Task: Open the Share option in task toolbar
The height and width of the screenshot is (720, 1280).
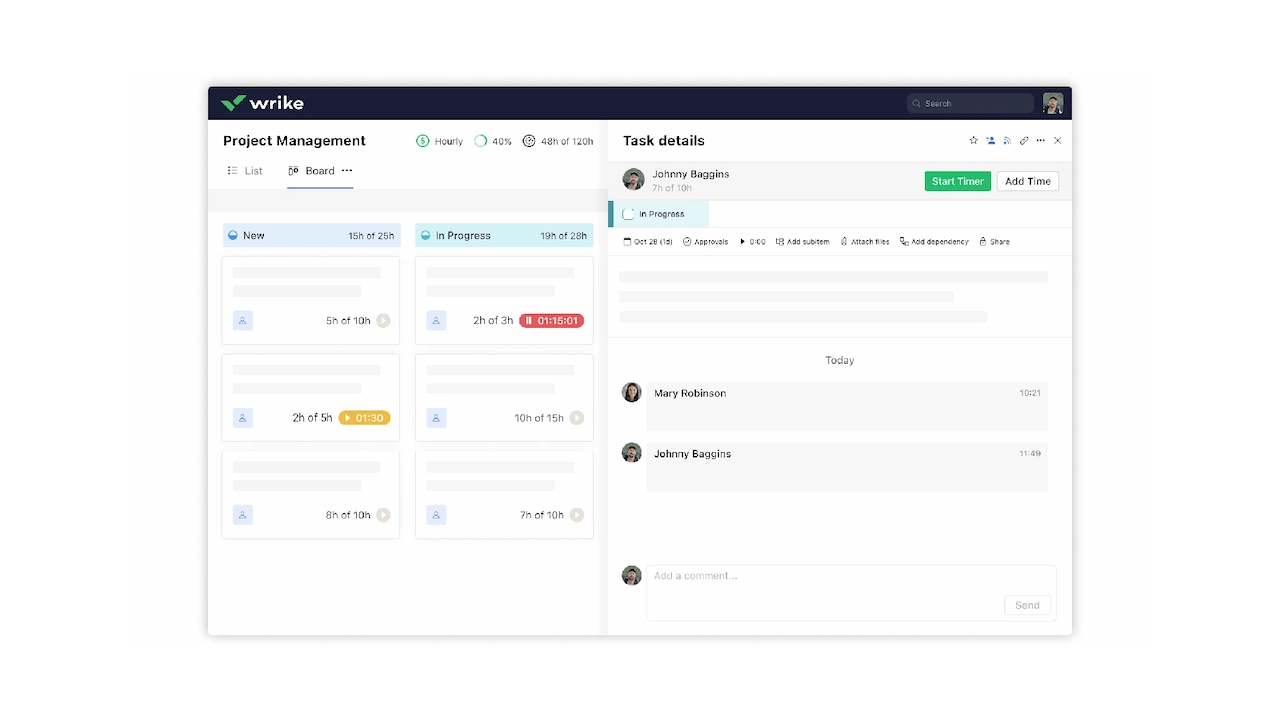Action: point(985,241)
